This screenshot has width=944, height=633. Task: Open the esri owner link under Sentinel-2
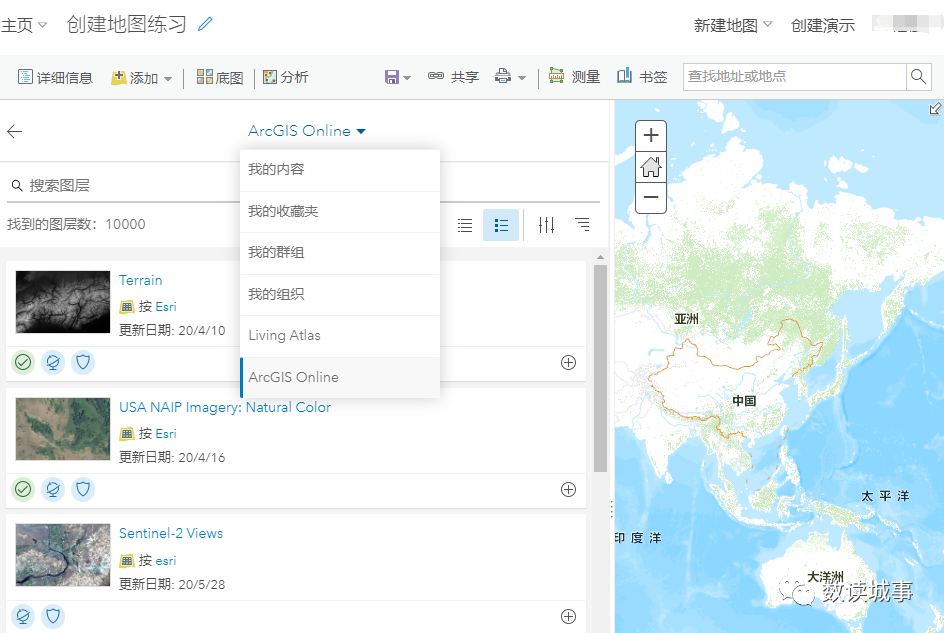(x=166, y=561)
